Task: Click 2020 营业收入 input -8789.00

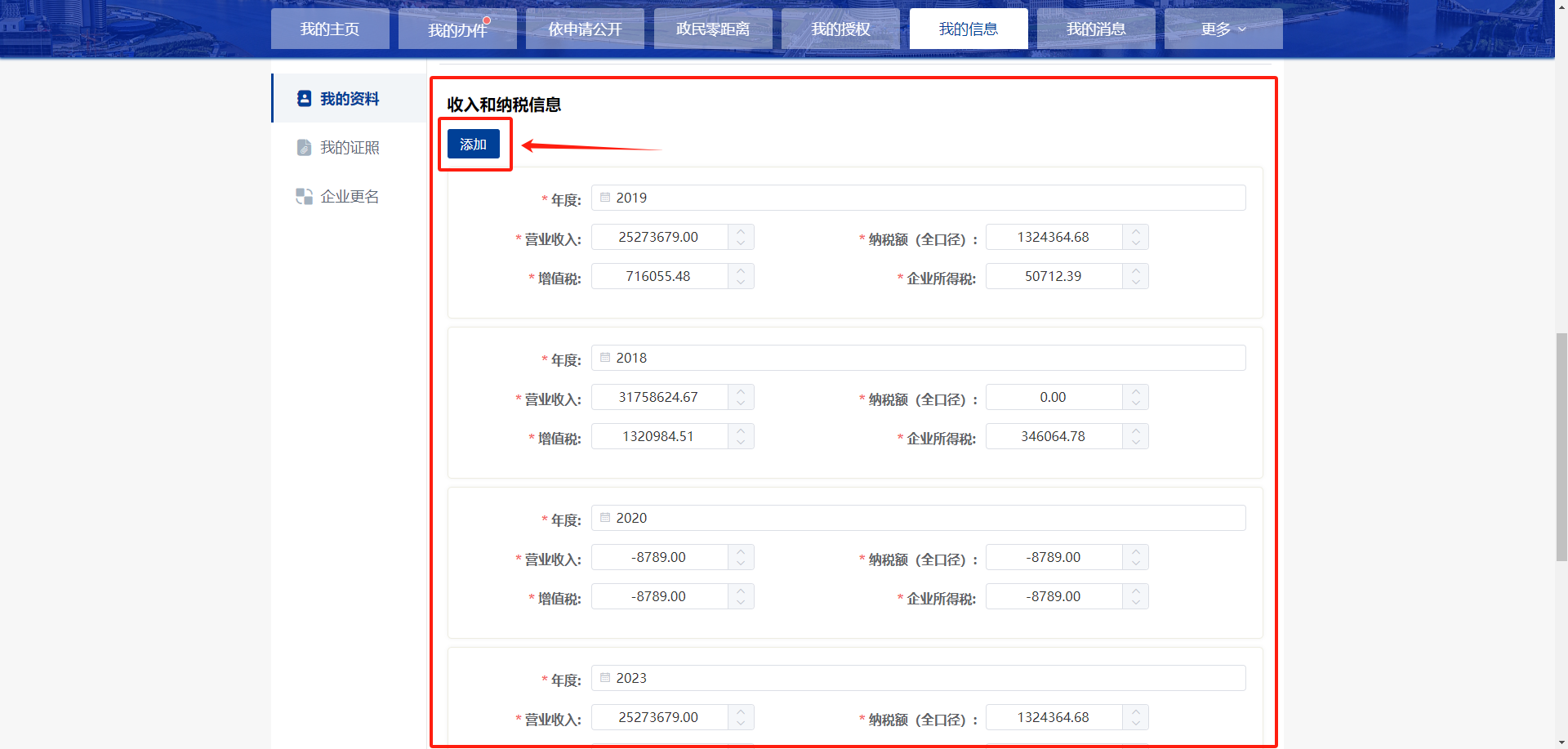Action: tap(659, 557)
